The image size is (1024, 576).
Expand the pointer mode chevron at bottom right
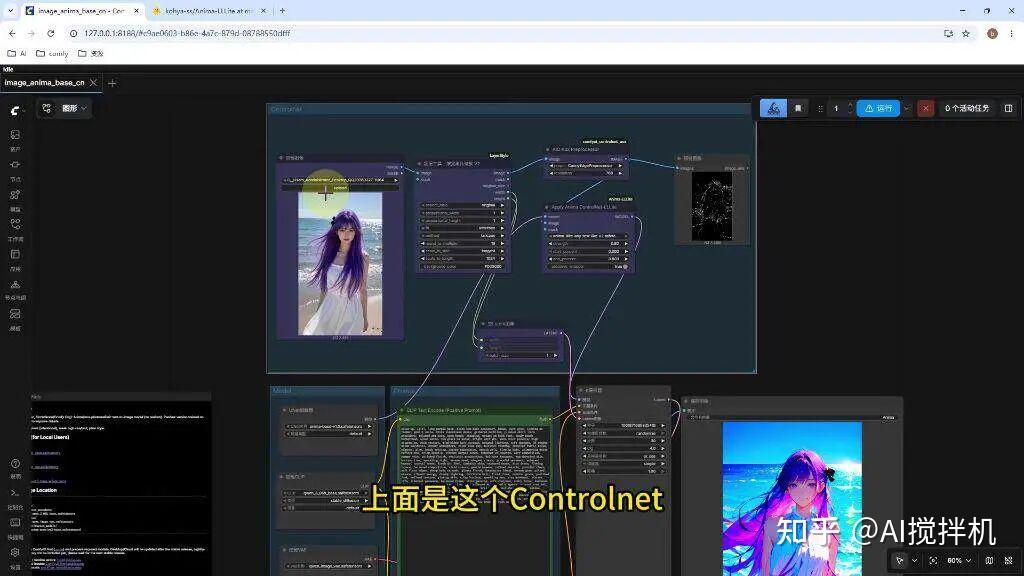(x=914, y=560)
